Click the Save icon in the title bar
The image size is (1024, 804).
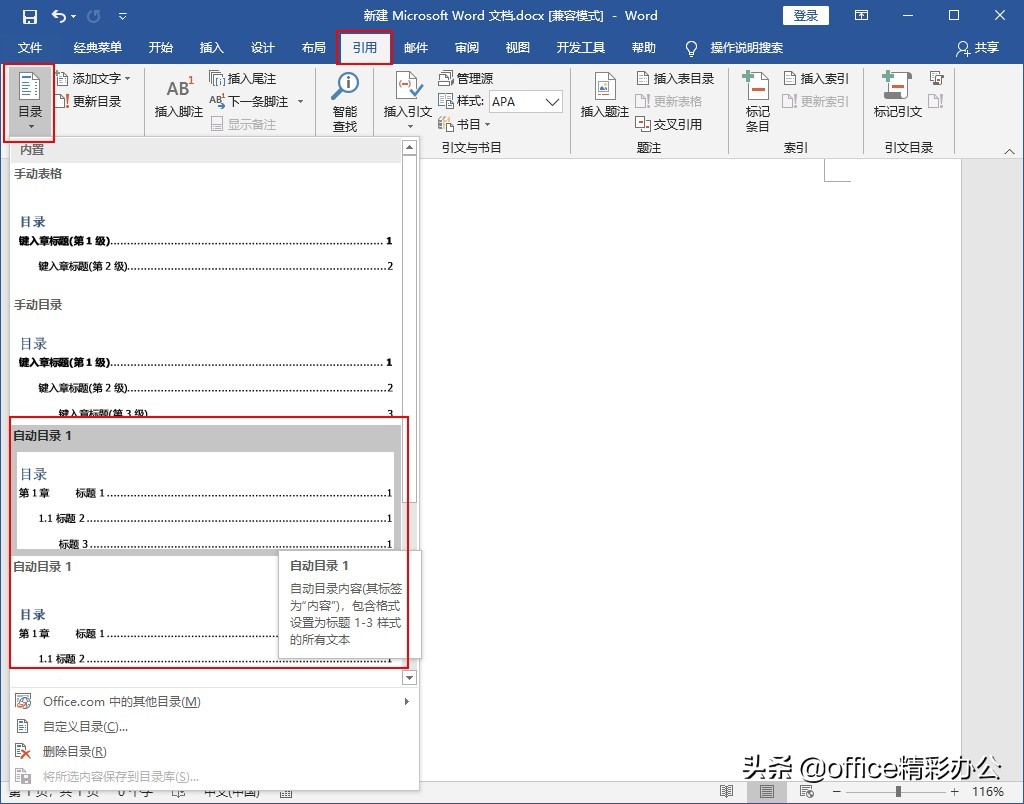pos(29,16)
